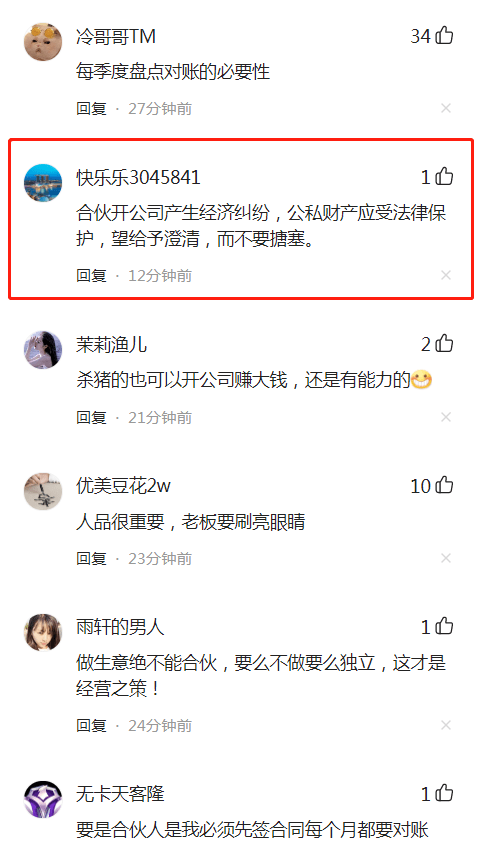Viewport: 482px width, 853px height.
Task: Dismiss 冷哥哥TM's comment with the X
Action: click(446, 108)
